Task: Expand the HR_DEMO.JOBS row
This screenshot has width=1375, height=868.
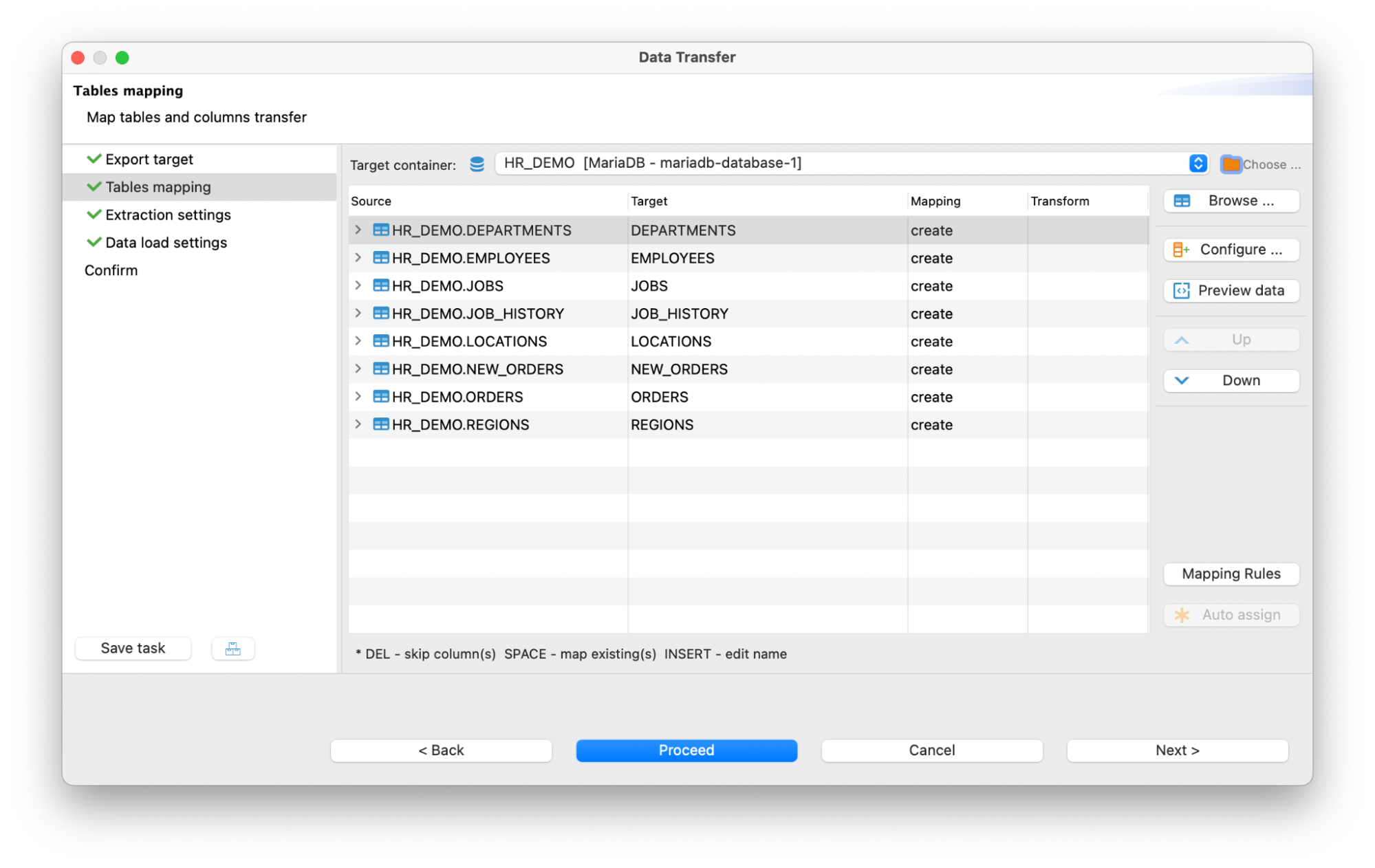Action: coord(358,285)
